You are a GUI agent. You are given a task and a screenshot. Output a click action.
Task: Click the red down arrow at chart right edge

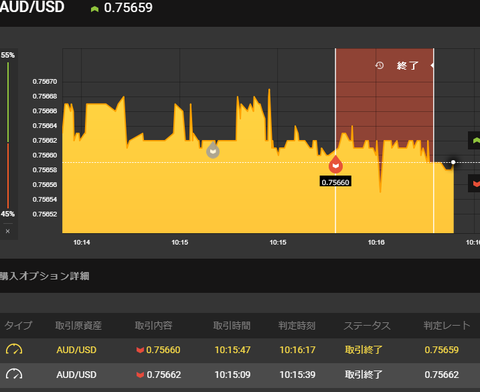tap(475, 183)
